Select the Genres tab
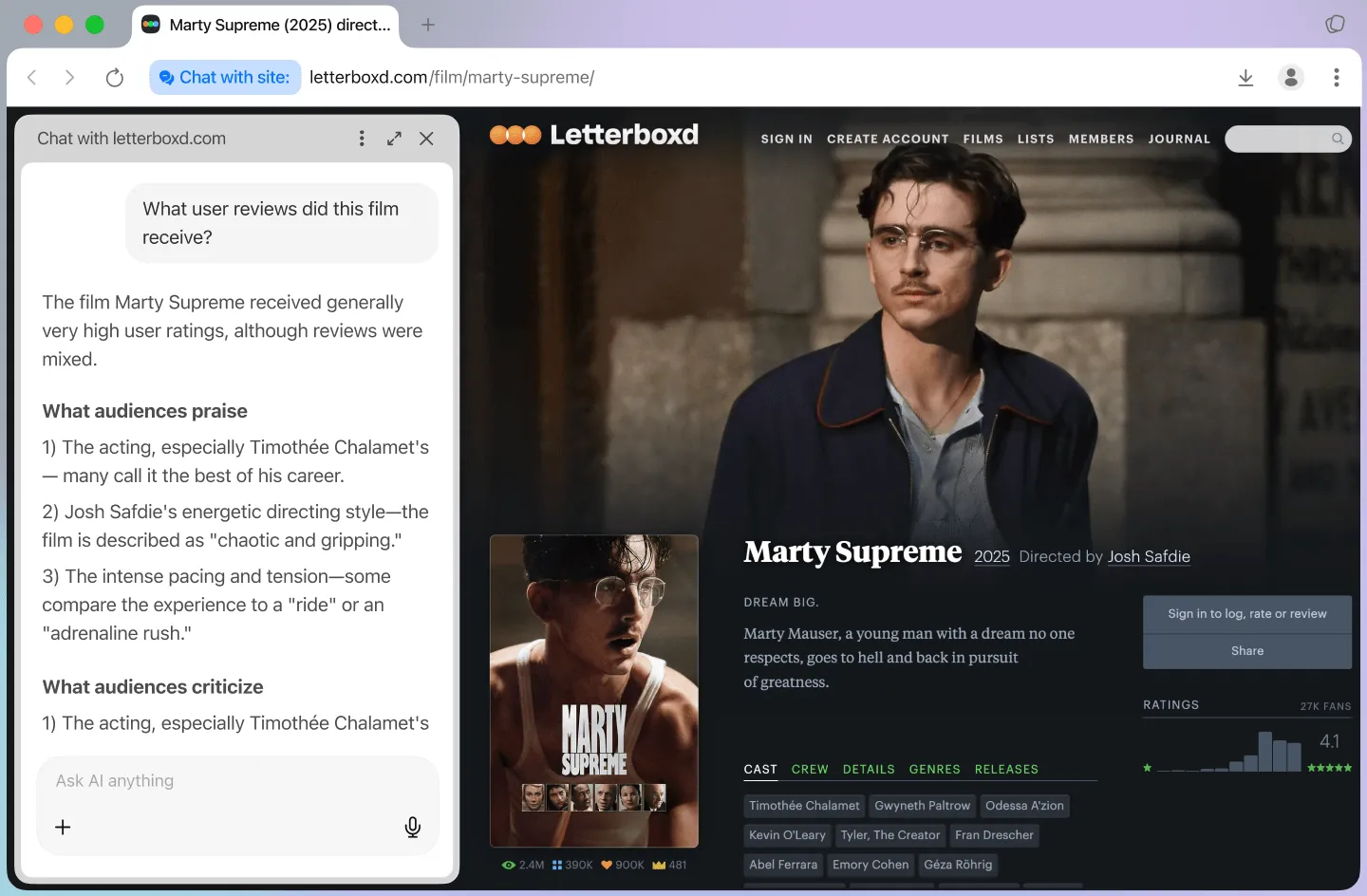This screenshot has height=896, width=1367. point(935,770)
